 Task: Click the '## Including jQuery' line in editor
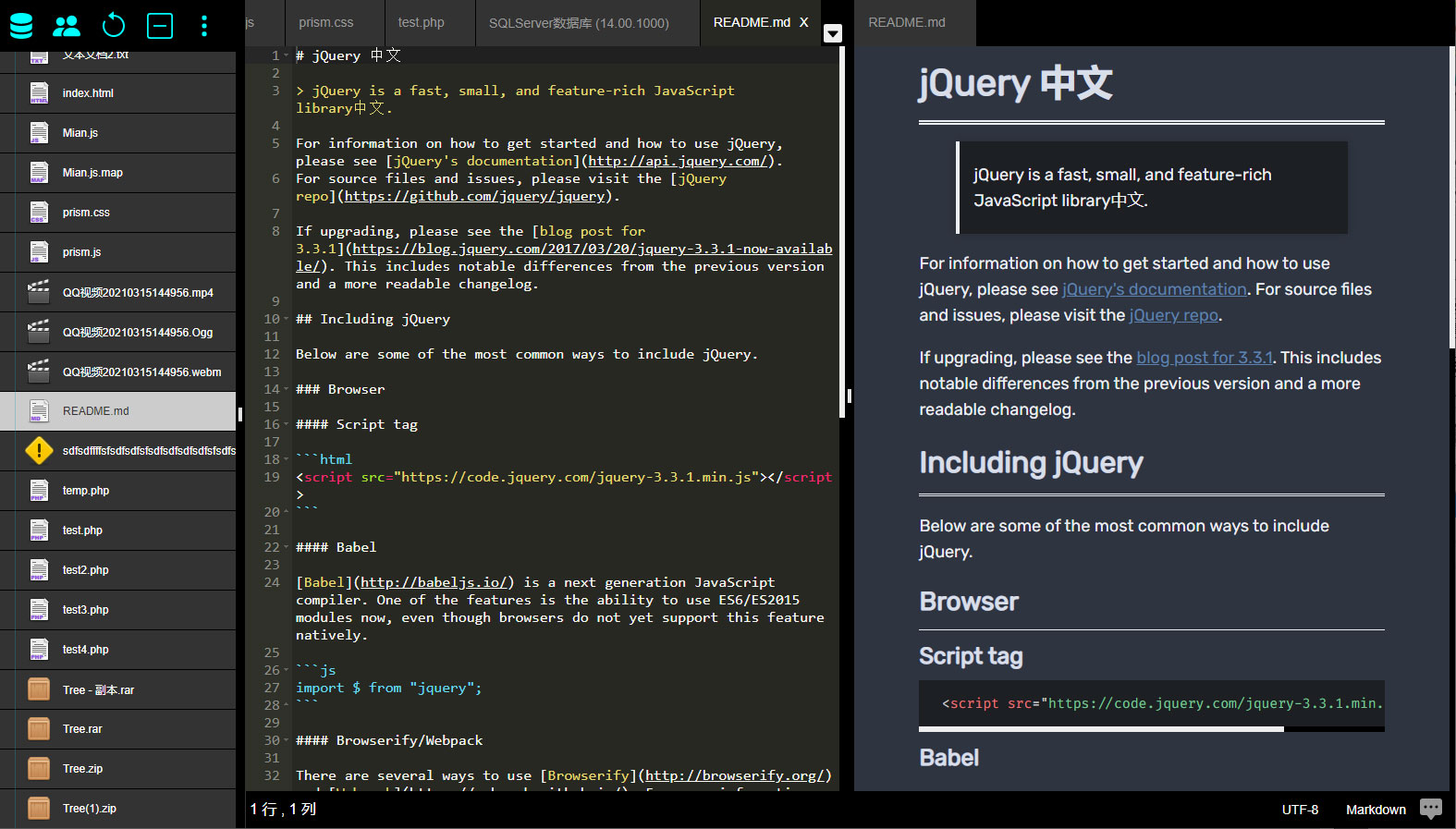click(x=373, y=320)
